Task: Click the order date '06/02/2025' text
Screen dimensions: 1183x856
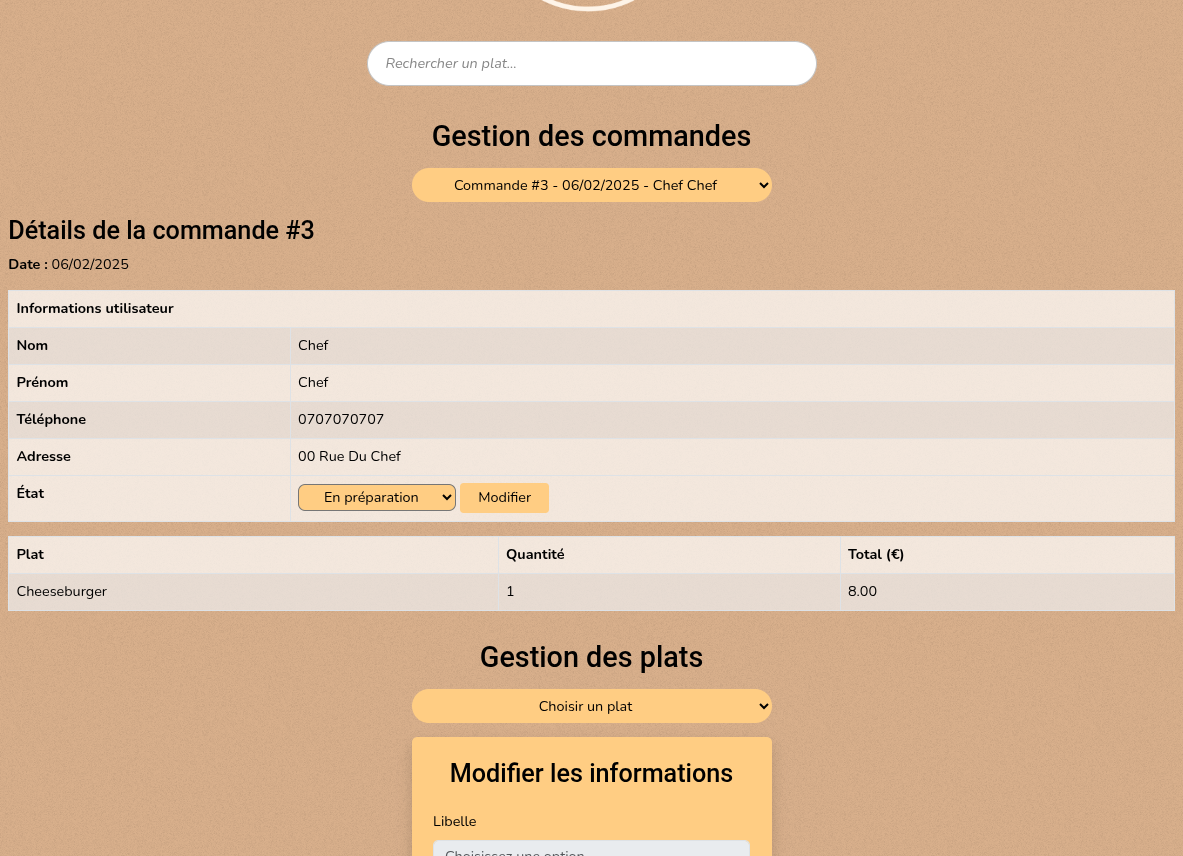Action: pos(90,265)
